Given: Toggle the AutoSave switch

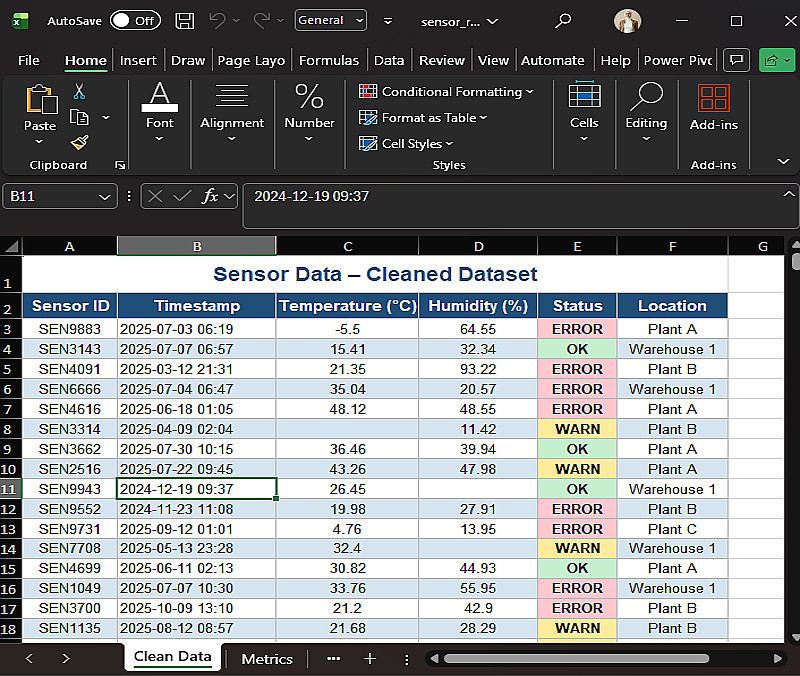Looking at the screenshot, I should click(134, 20).
